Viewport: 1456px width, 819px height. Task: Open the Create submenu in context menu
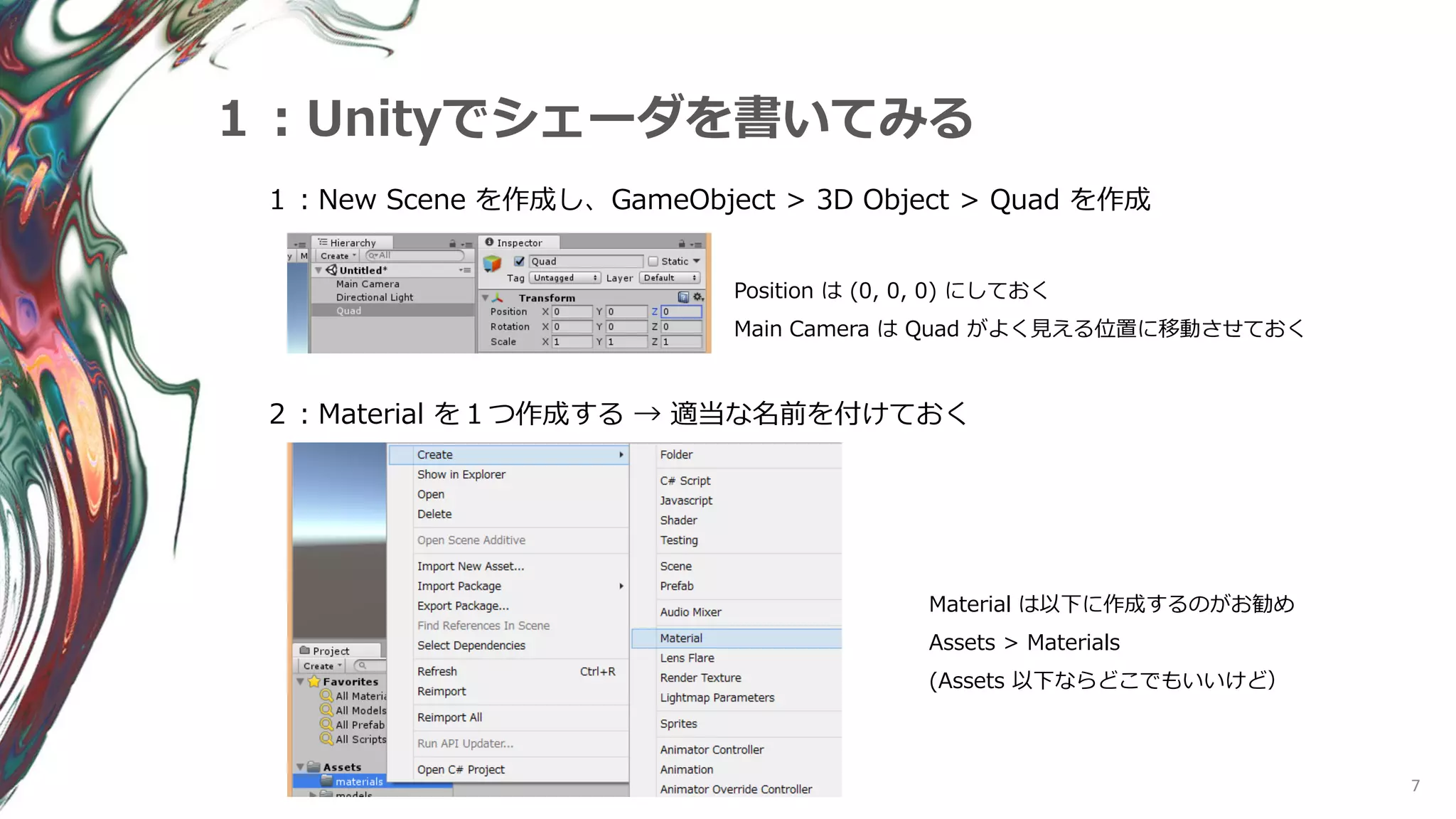coord(509,454)
